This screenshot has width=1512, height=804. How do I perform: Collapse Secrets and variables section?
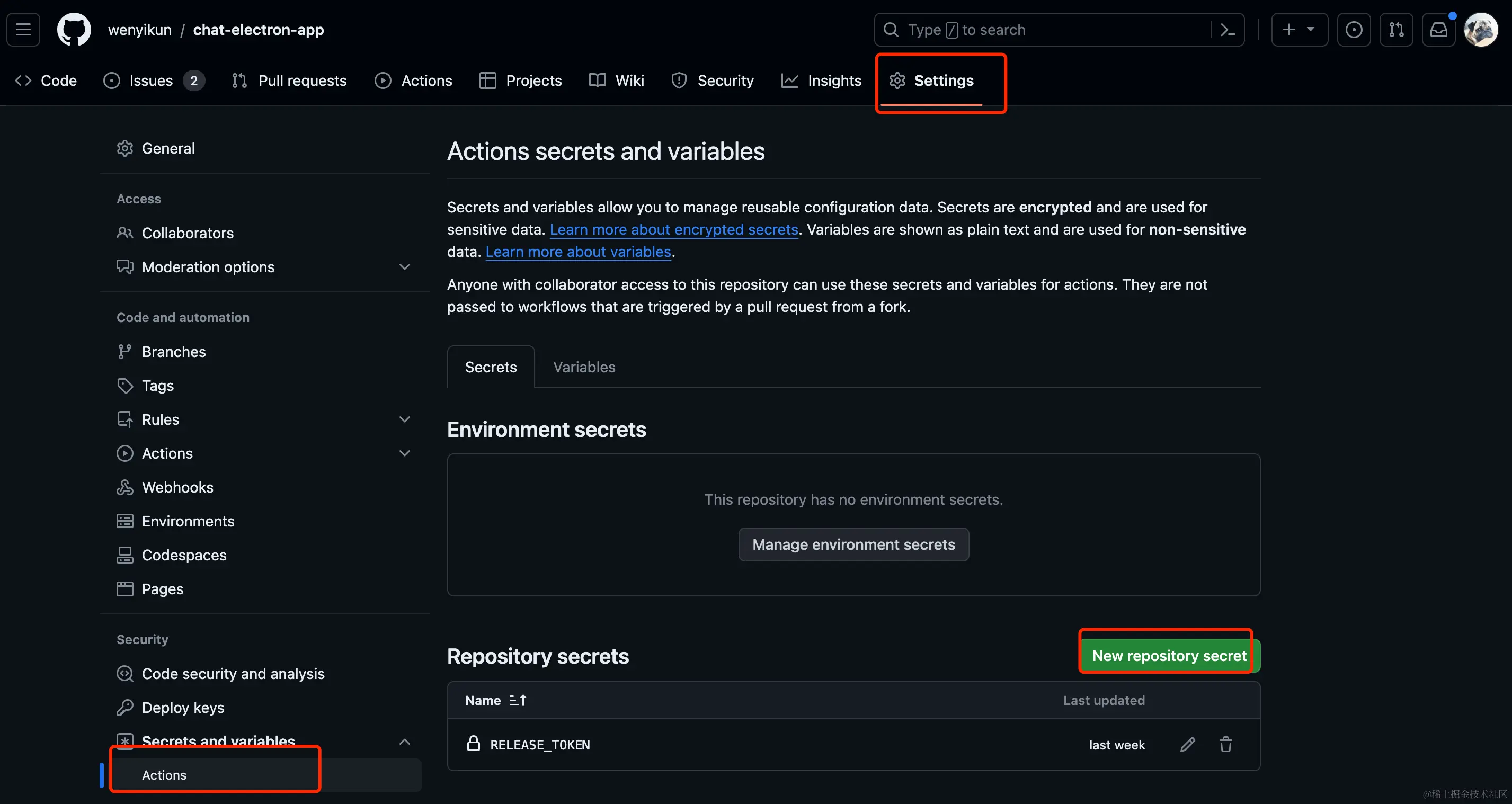click(x=404, y=741)
